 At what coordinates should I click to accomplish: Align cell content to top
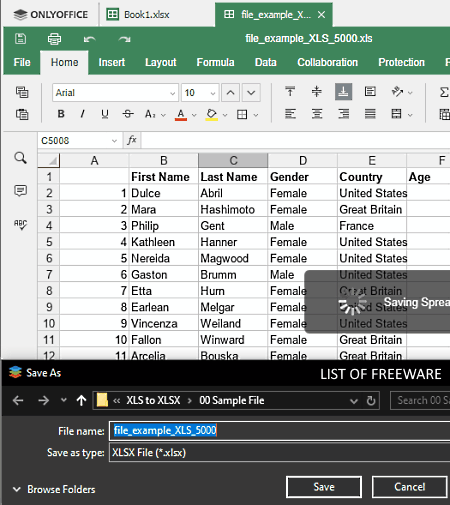point(290,91)
